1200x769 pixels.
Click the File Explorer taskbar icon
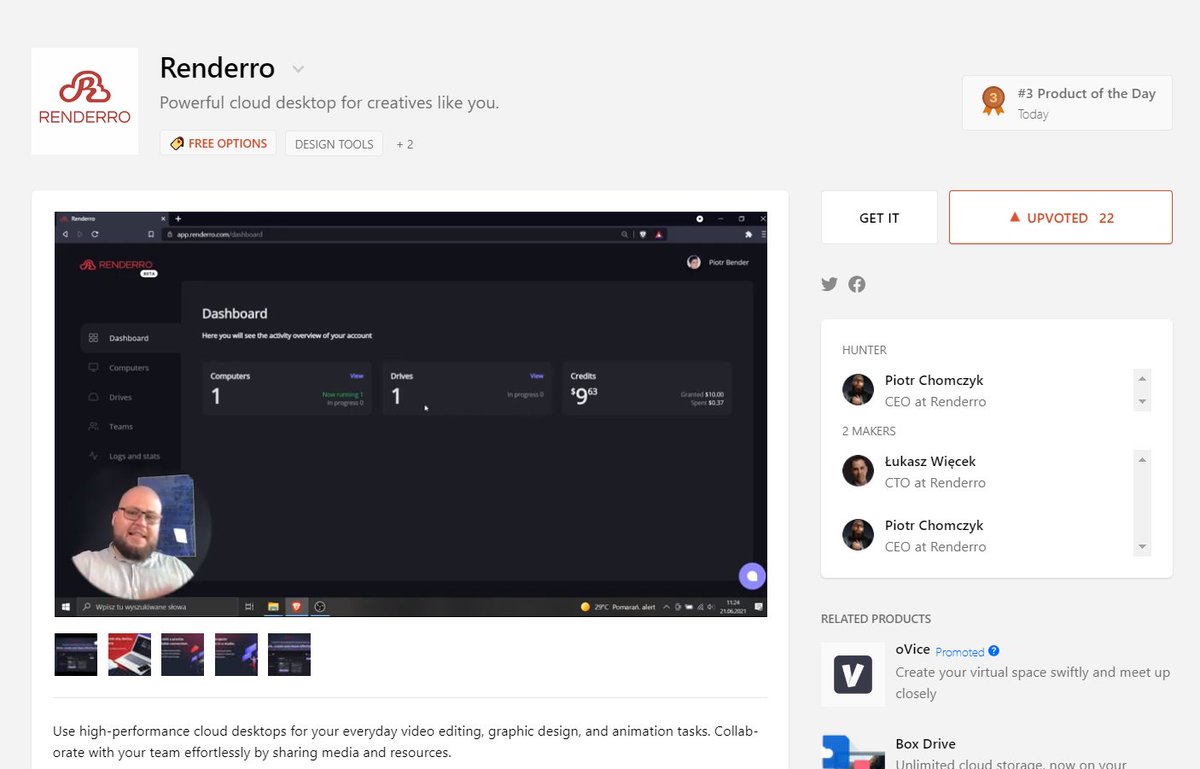[x=273, y=606]
